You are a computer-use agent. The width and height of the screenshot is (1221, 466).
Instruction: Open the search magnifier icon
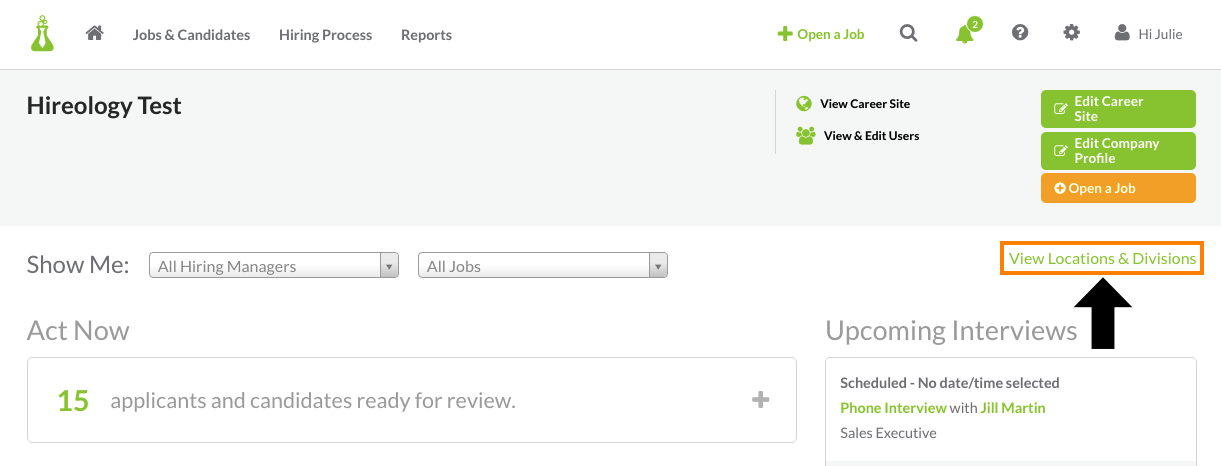click(908, 33)
